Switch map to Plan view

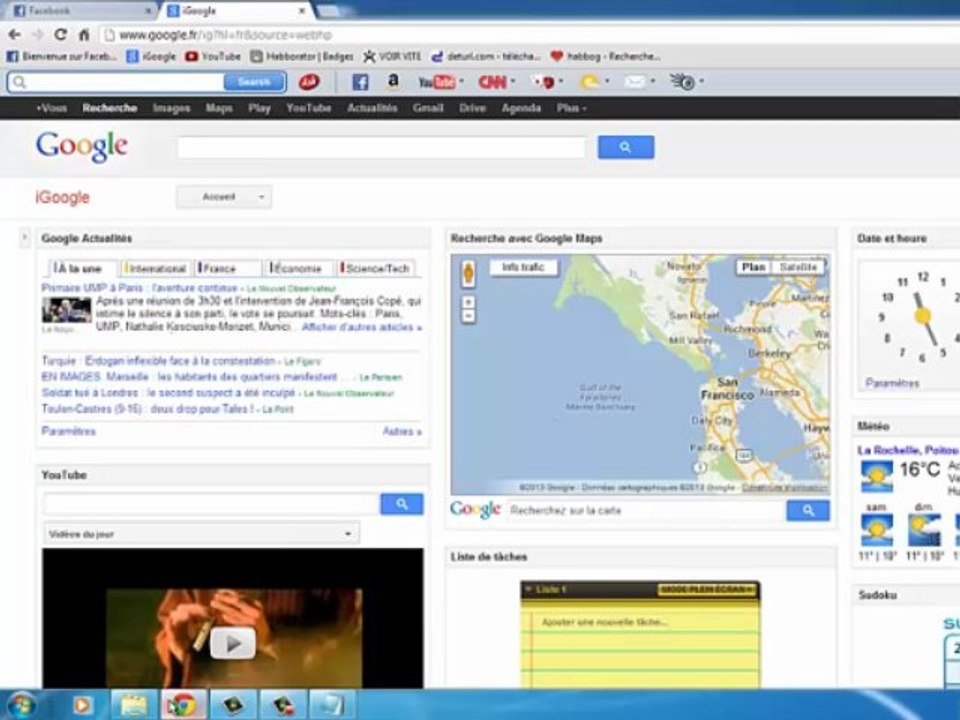tap(753, 267)
